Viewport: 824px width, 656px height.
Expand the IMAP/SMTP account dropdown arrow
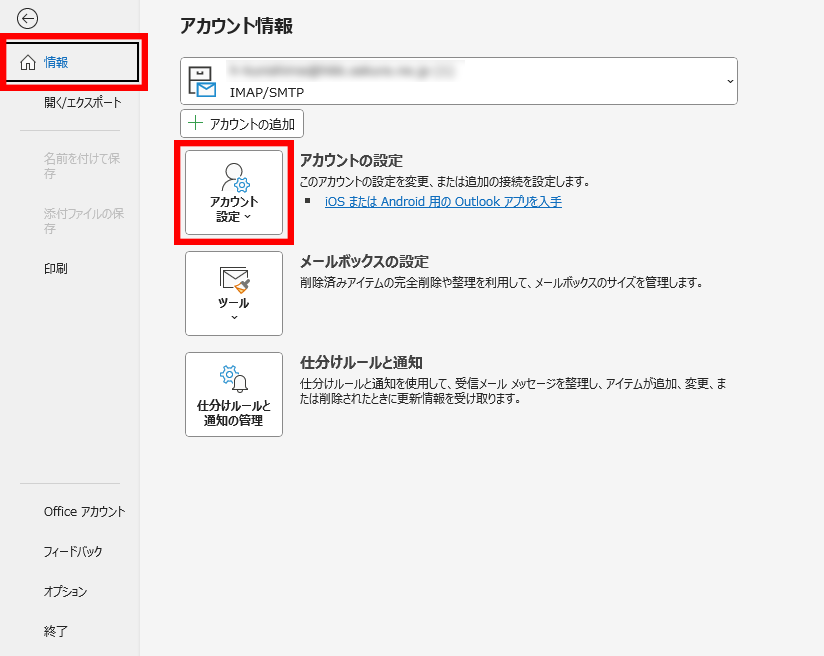[x=729, y=81]
